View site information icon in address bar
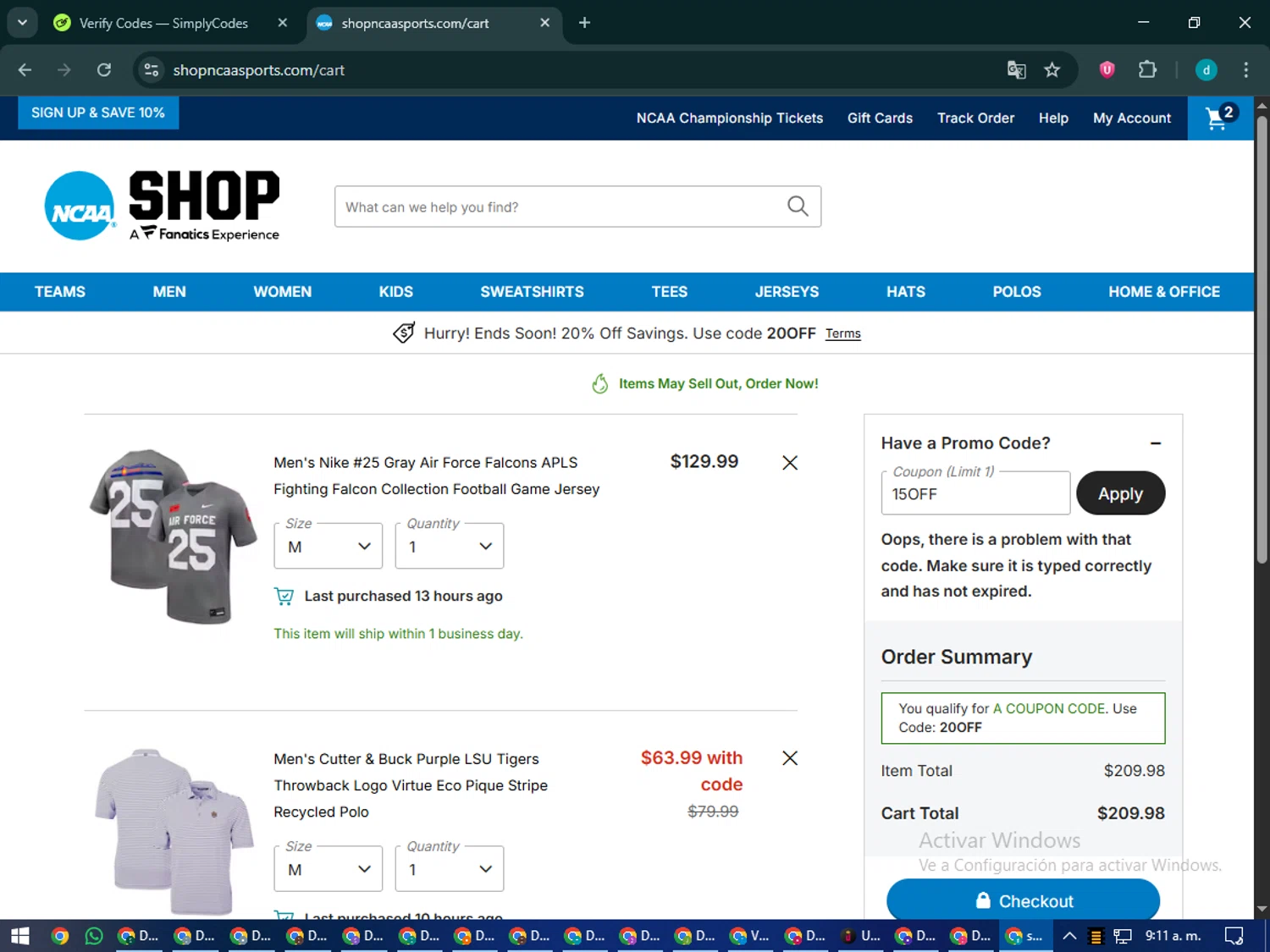 pos(152,70)
